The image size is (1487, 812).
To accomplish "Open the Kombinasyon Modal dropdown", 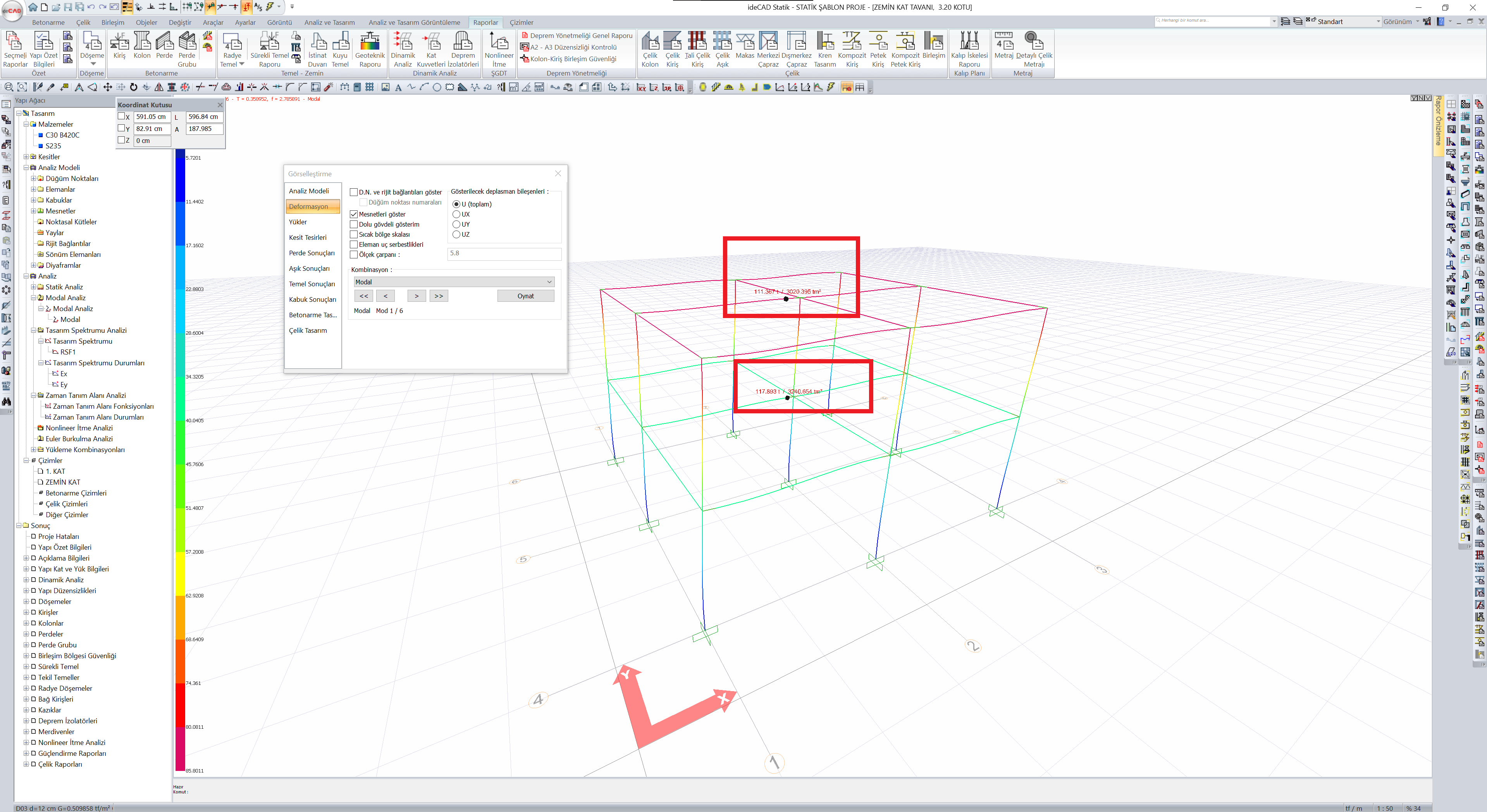I will click(x=454, y=282).
